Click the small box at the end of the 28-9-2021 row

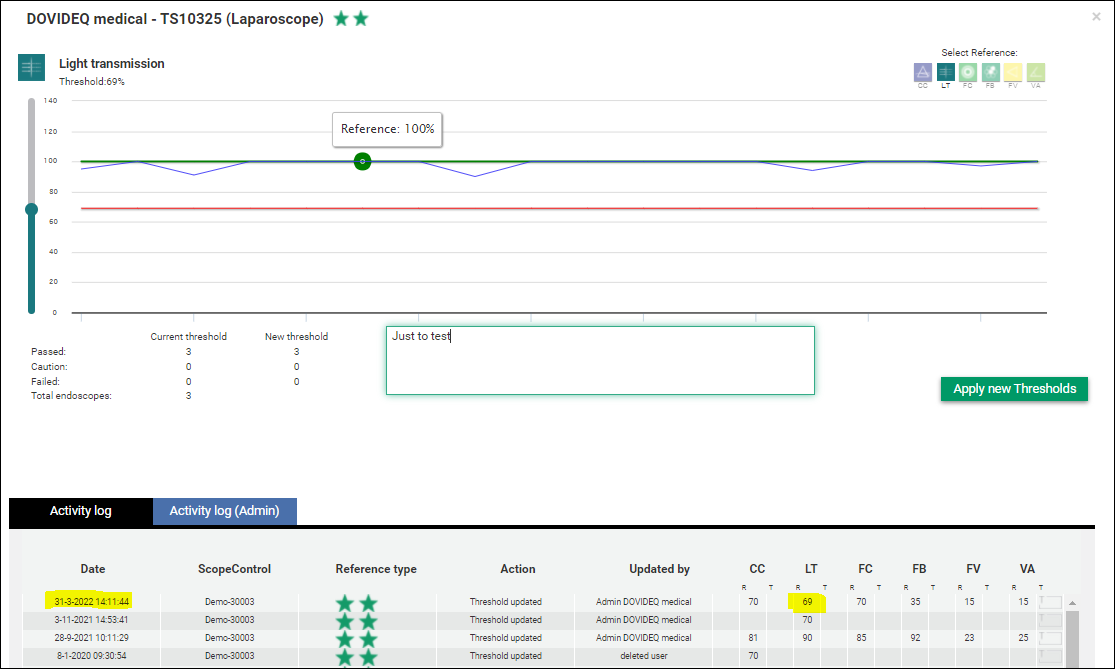point(1050,638)
